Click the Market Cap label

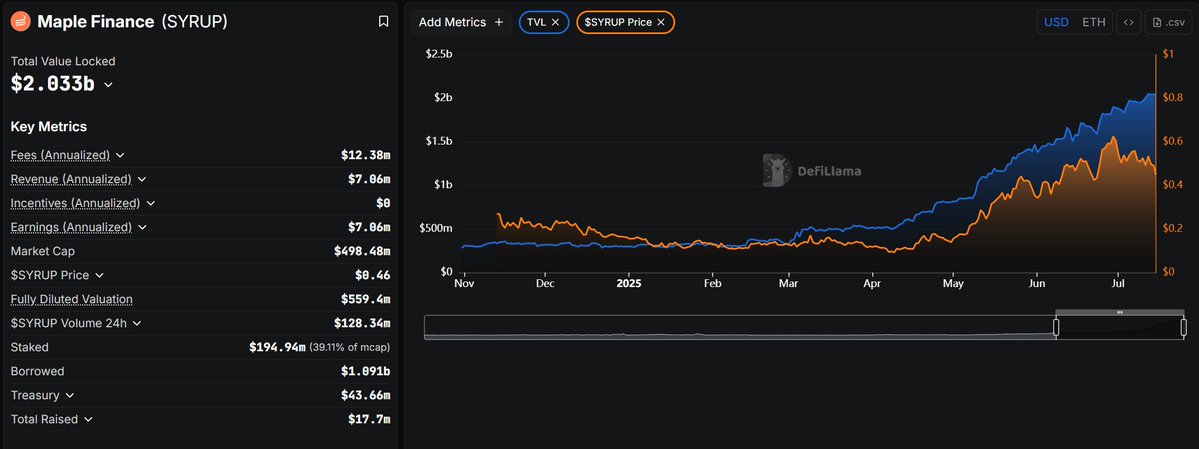(x=43, y=251)
